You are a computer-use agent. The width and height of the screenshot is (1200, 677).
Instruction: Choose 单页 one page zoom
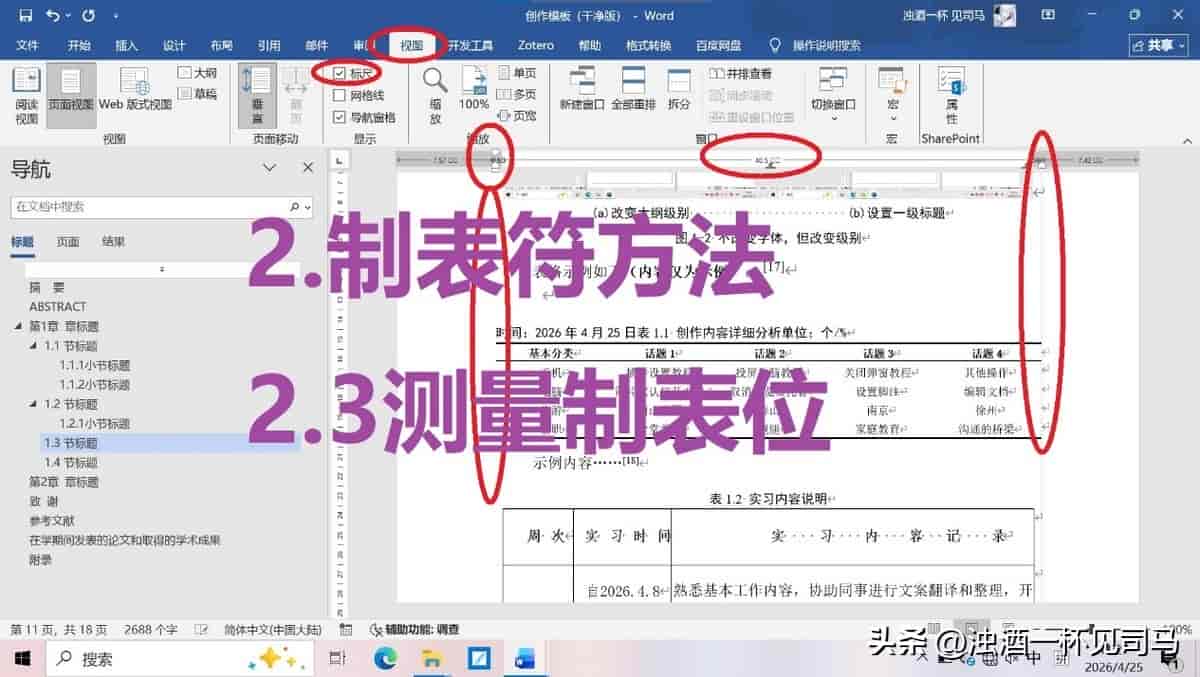pyautogui.click(x=516, y=73)
